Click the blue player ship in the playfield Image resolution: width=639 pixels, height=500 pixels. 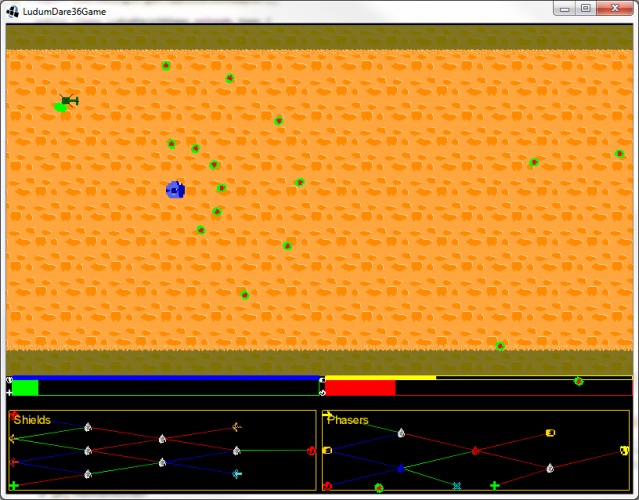(175, 190)
